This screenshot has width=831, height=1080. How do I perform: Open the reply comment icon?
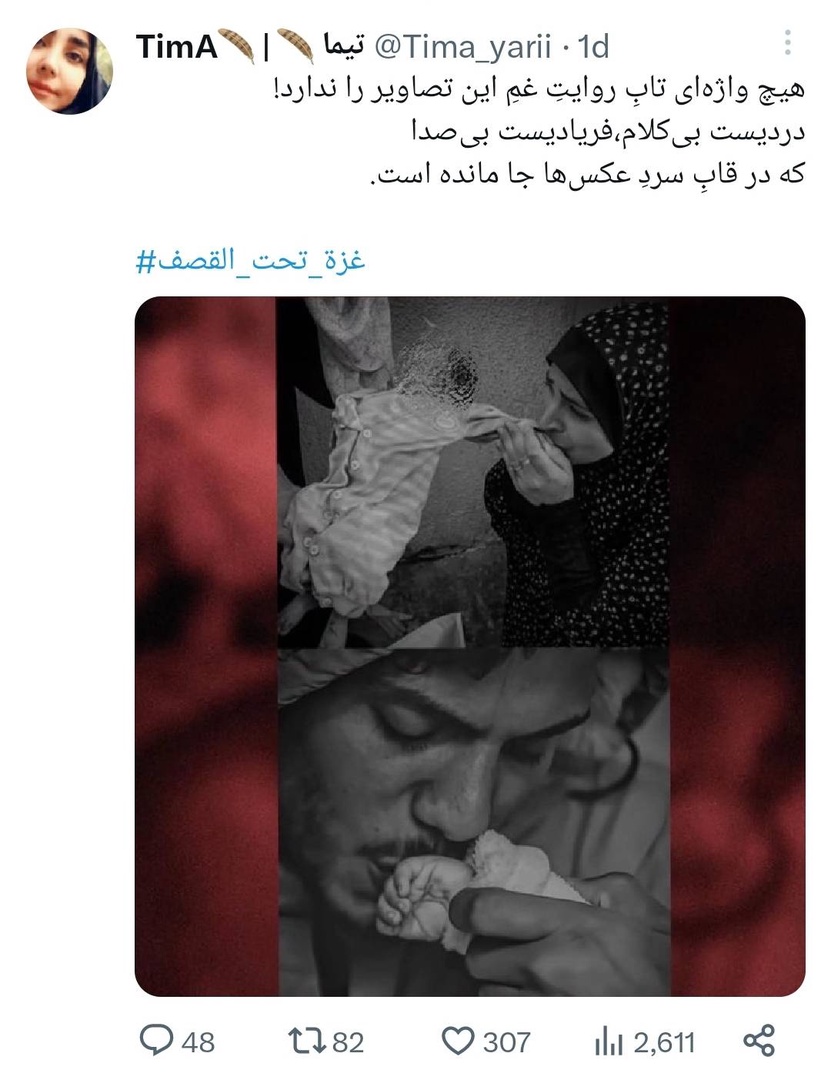[156, 1040]
